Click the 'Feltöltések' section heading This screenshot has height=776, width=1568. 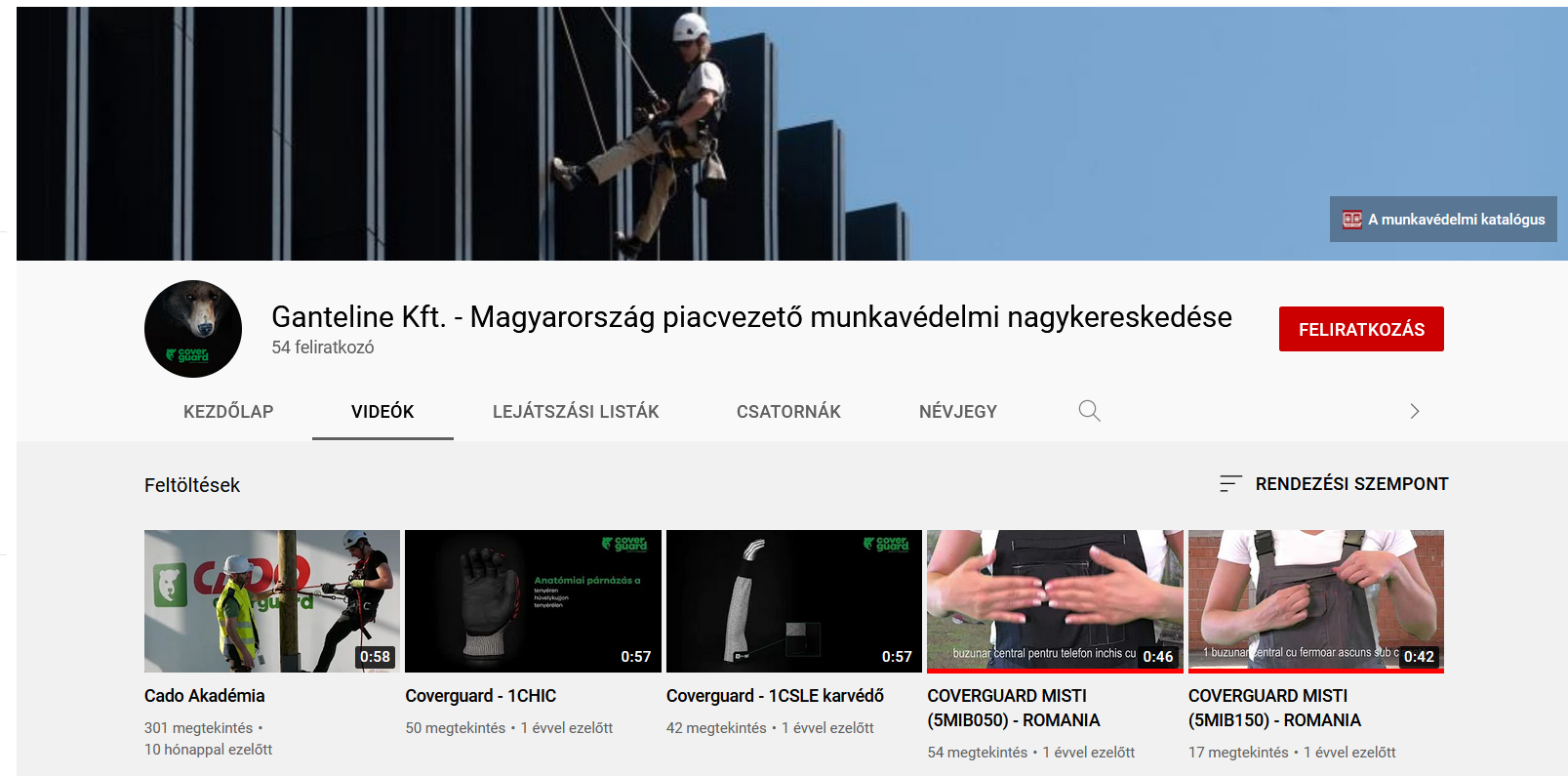[x=192, y=485]
